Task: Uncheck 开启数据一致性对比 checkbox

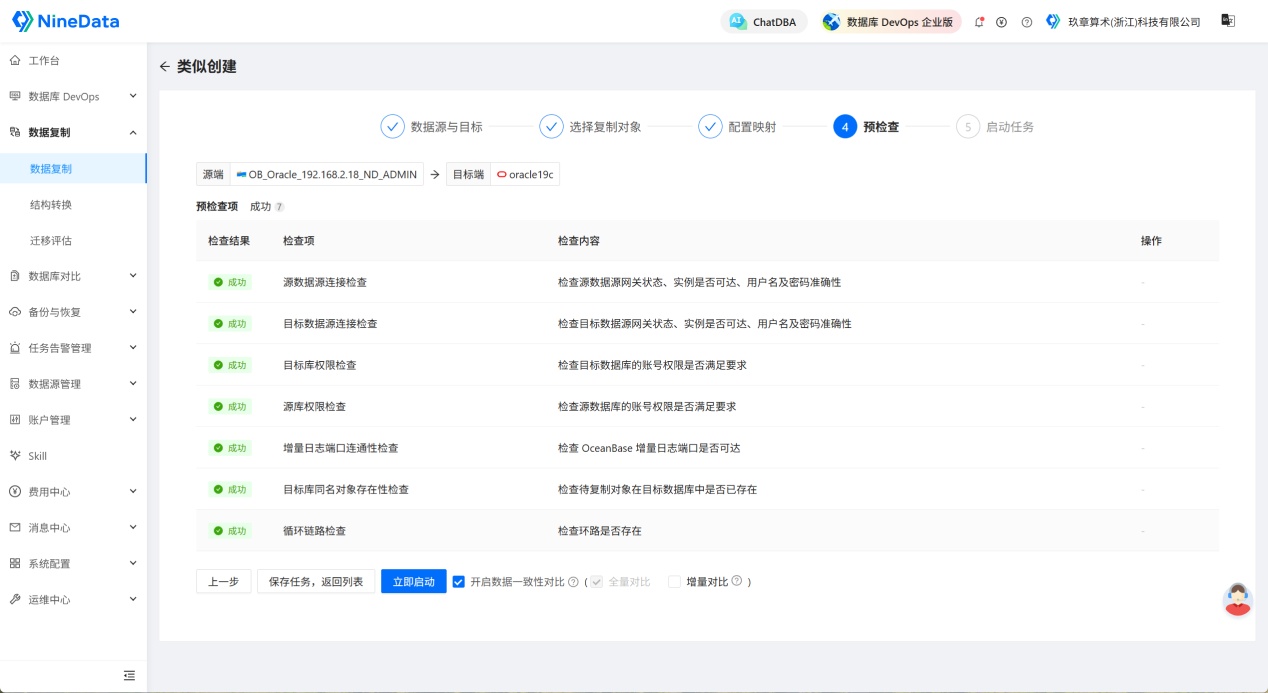Action: pos(459,581)
